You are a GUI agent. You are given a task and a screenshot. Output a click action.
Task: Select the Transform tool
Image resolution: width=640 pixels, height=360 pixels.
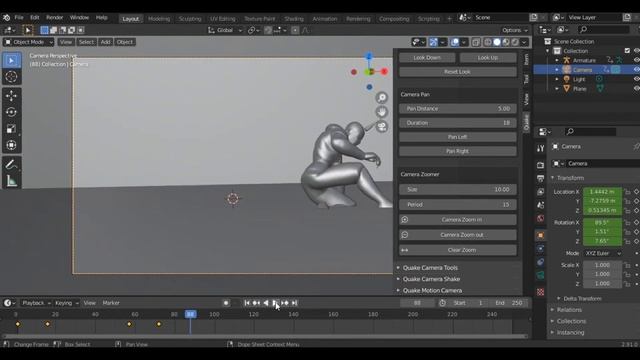click(11, 145)
